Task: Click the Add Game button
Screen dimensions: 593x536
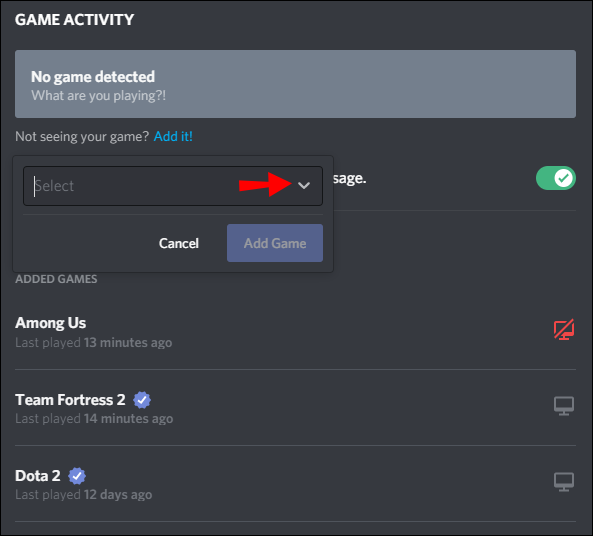Action: point(275,243)
